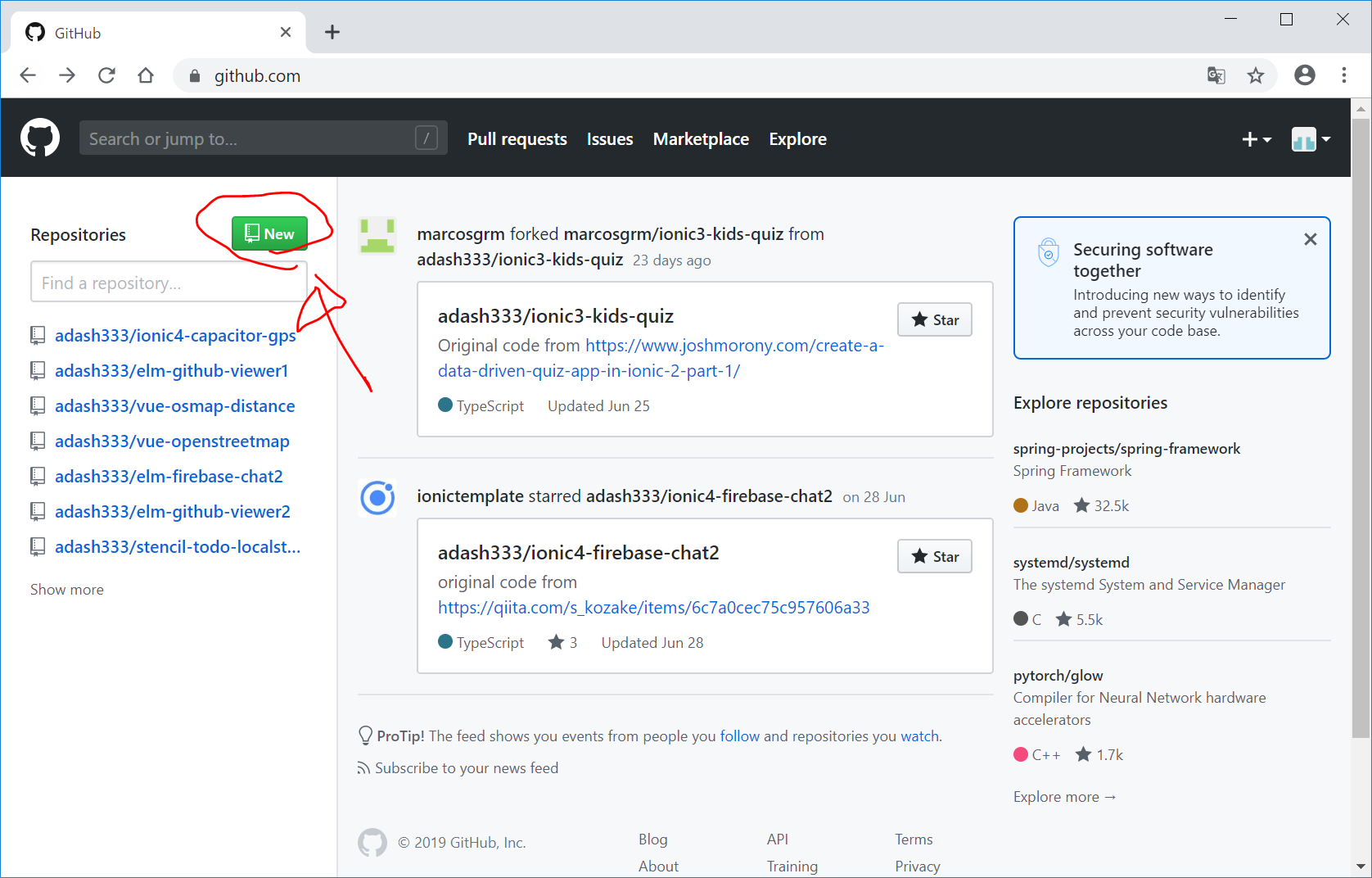
Task: Click the GitHub Octocat logo in header
Action: 40,138
